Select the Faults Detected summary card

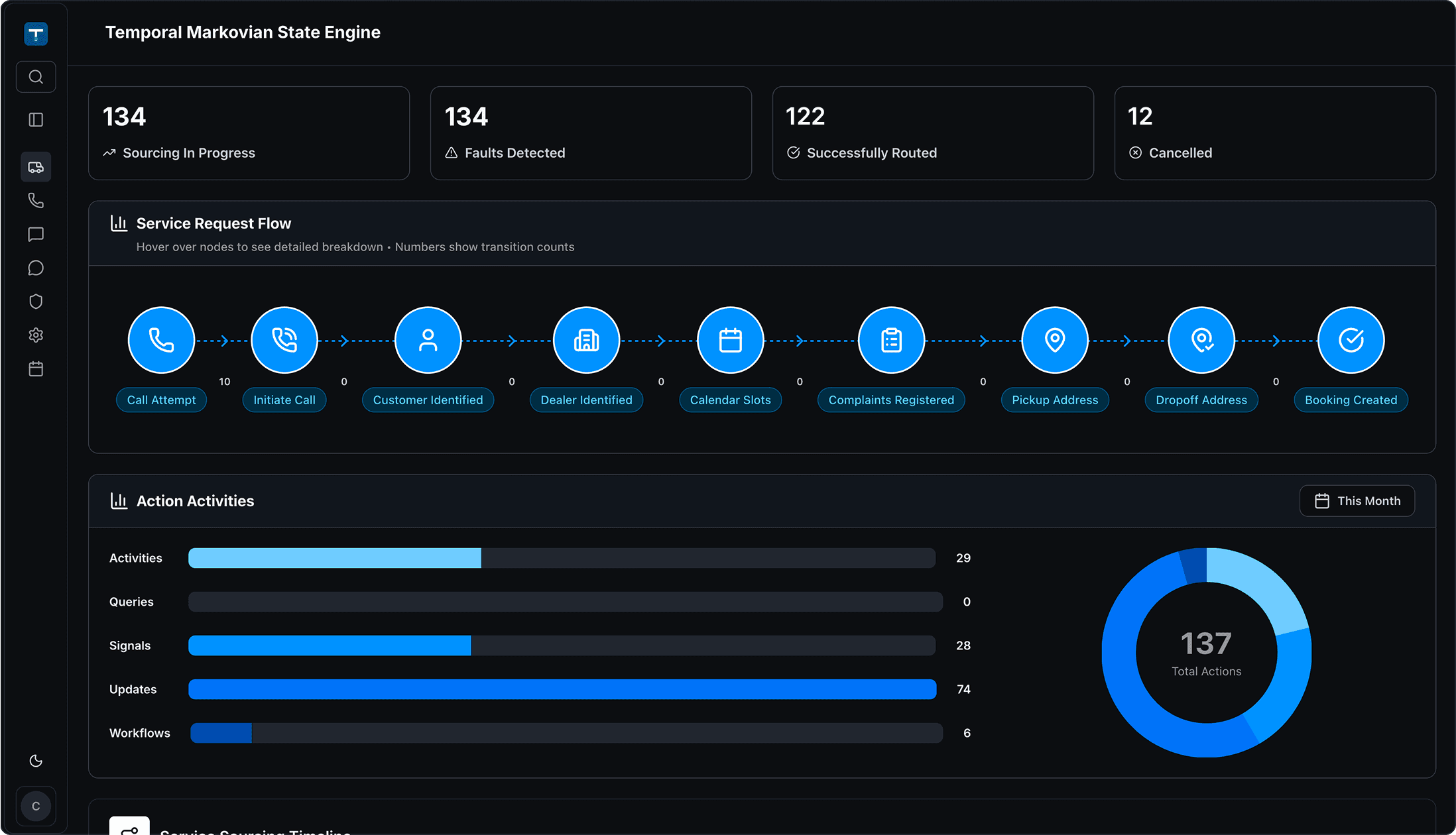tap(590, 133)
